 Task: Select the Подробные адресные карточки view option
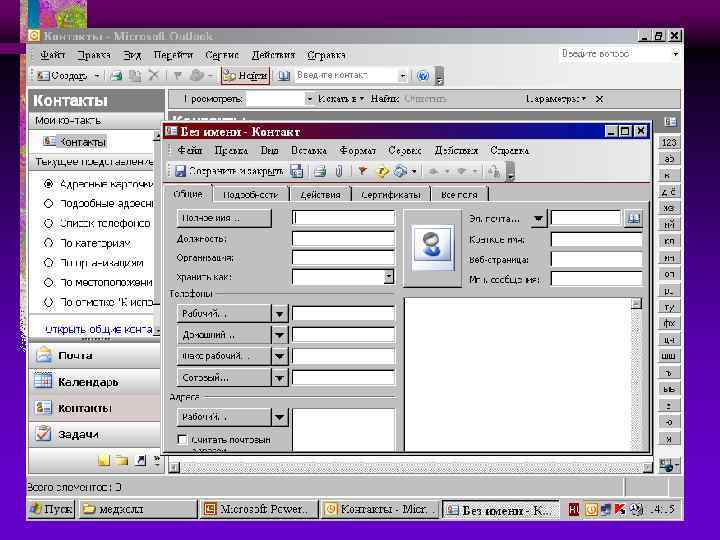[x=98, y=203]
